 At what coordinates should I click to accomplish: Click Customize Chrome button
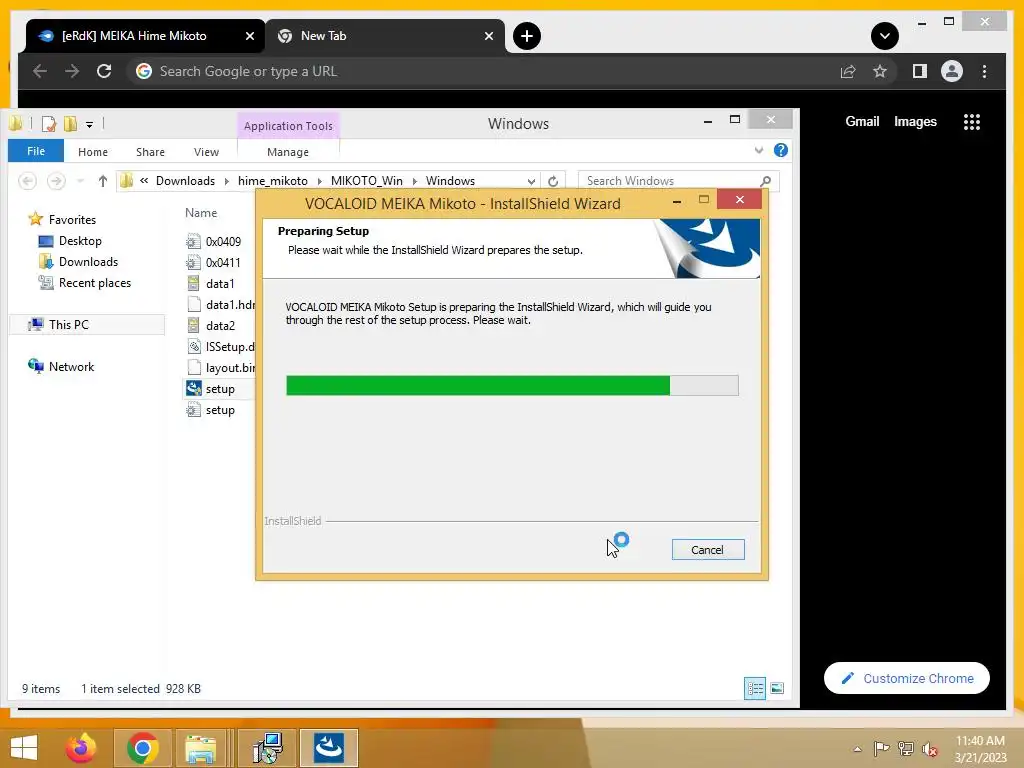pyautogui.click(x=906, y=679)
